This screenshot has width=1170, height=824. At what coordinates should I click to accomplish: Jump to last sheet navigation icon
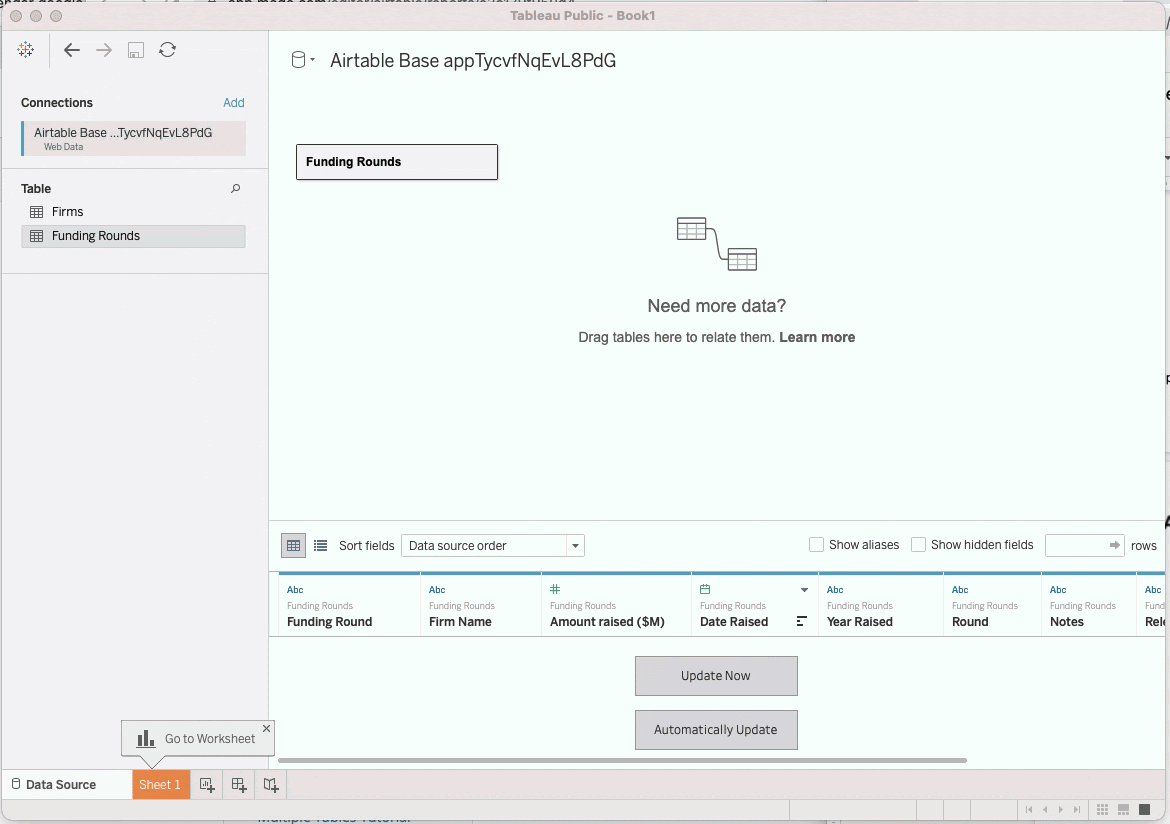[1077, 810]
